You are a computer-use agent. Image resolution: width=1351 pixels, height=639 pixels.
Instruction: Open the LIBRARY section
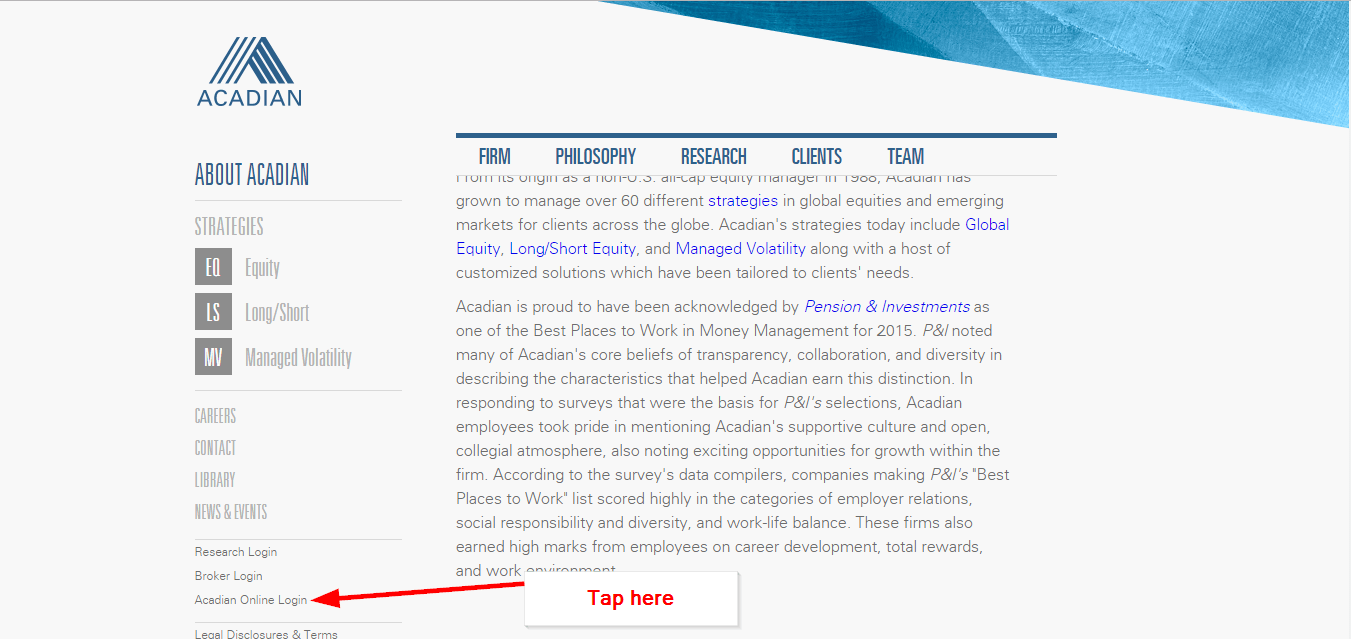pos(214,479)
